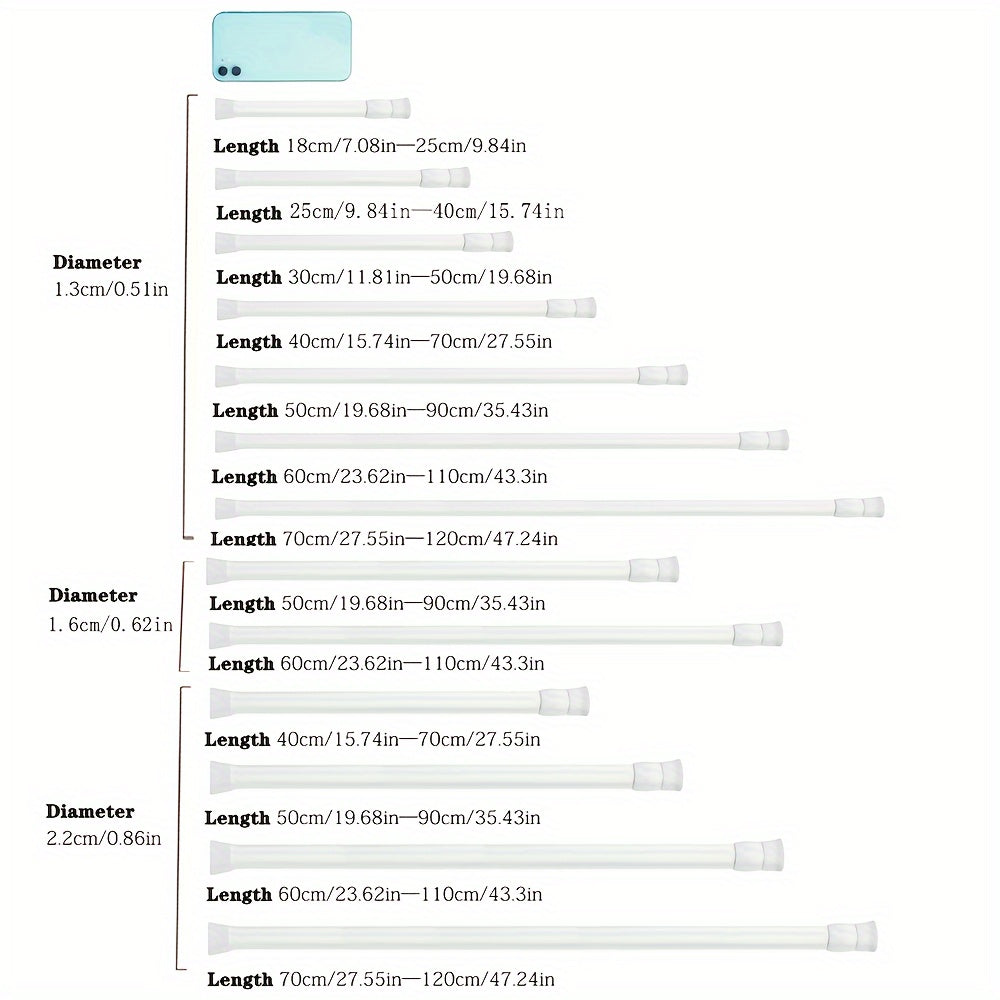
Task: Click the very last Length 70cm—120cm text
Action: [x=380, y=980]
